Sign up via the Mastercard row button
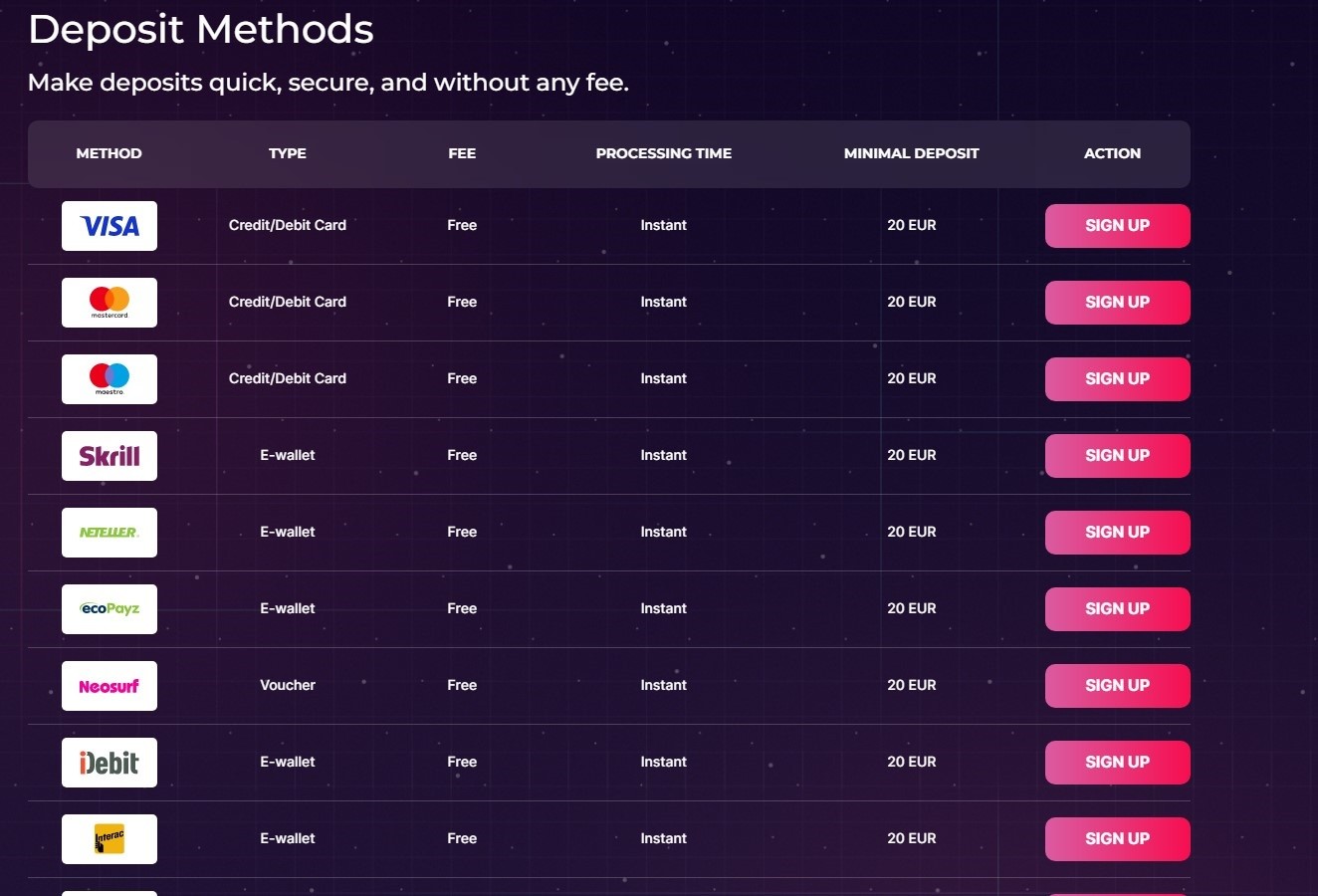 pos(1117,303)
